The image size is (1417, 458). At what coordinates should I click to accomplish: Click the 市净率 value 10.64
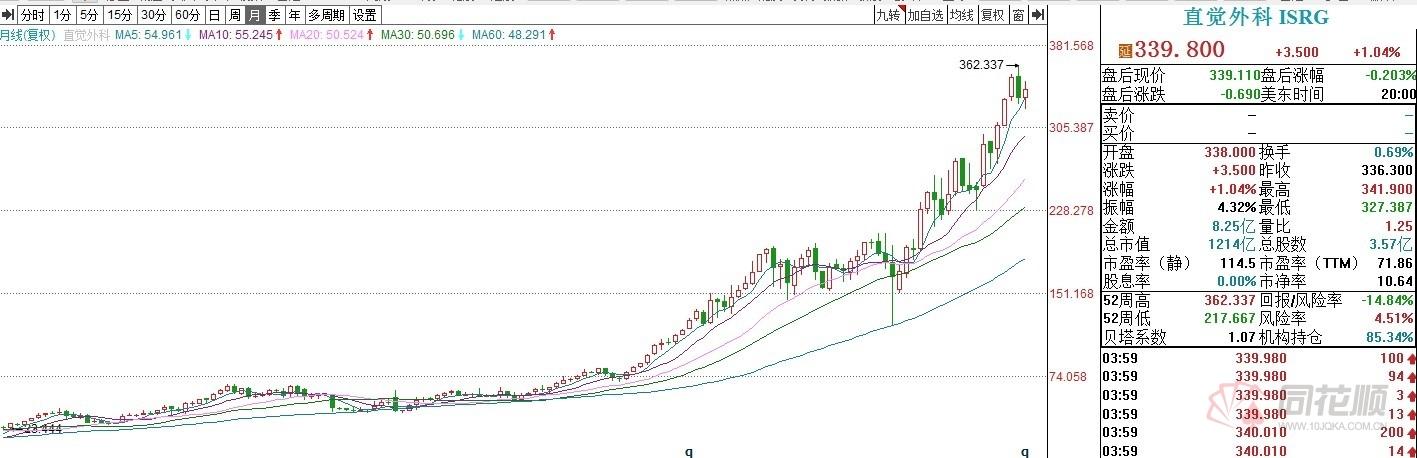[1397, 281]
